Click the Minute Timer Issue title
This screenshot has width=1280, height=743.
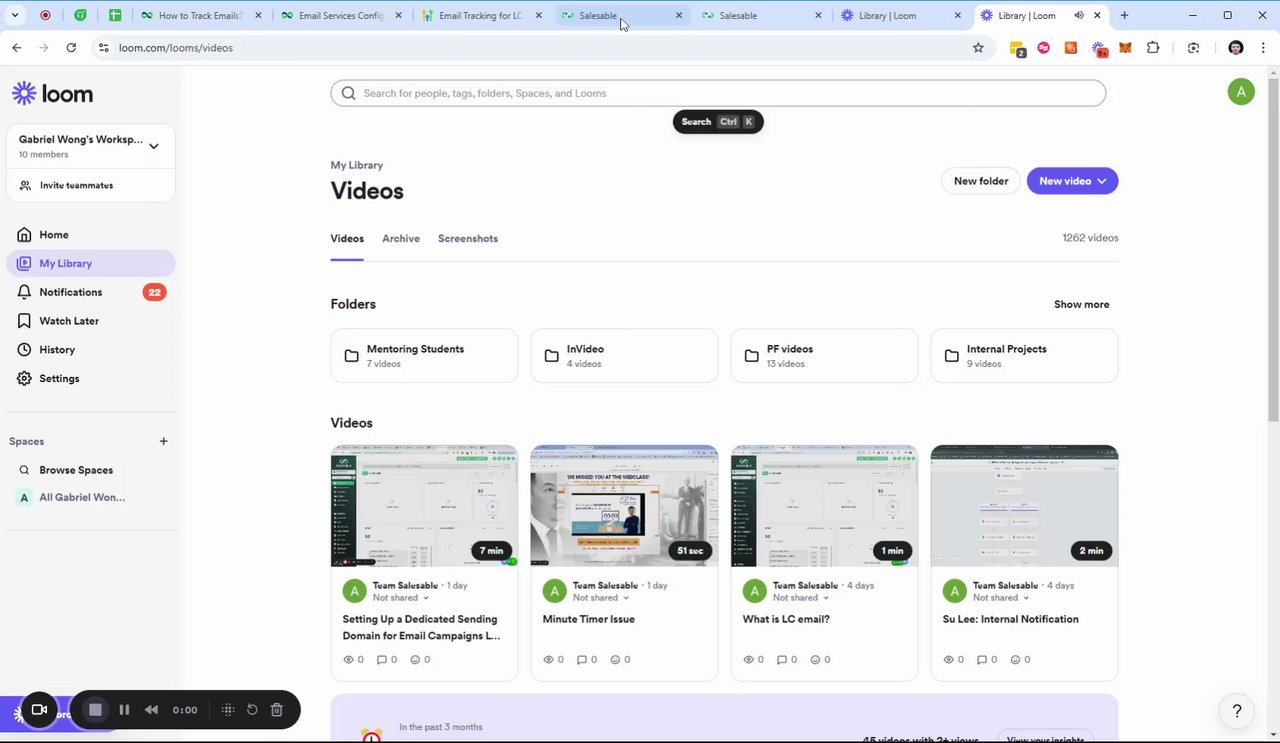coord(588,619)
